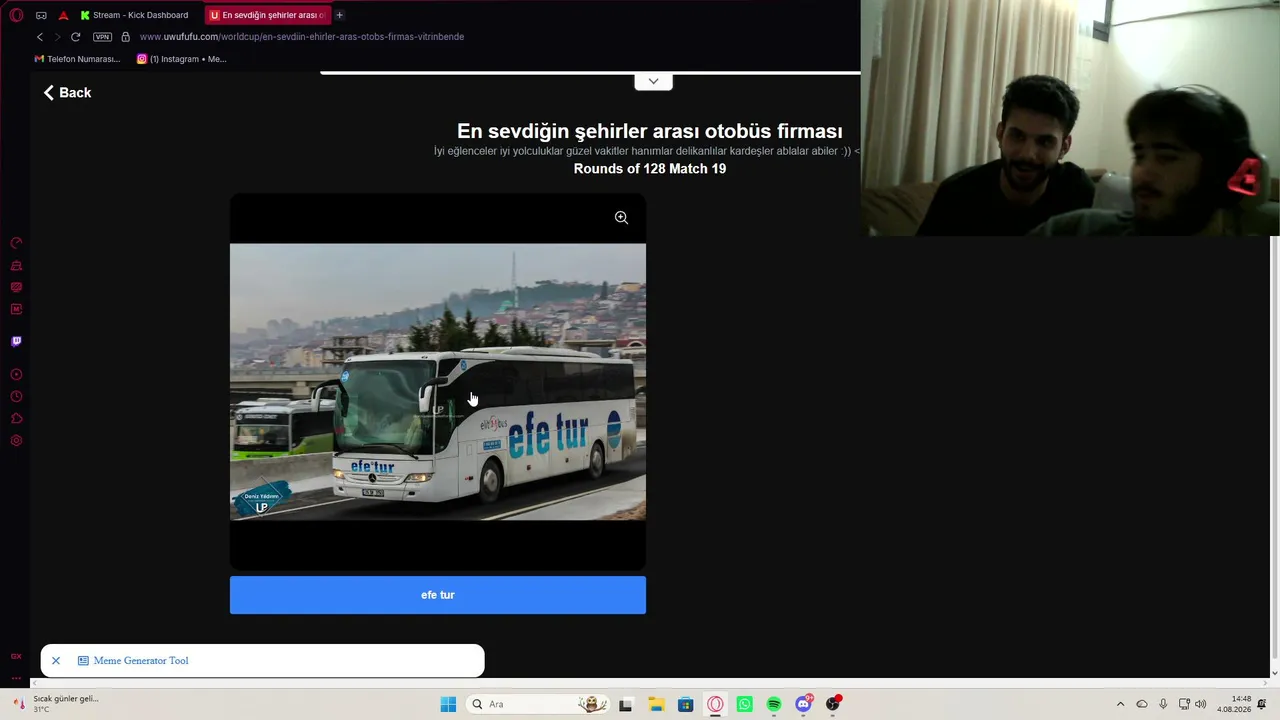Open the Twitch panel in sidebar

click(x=16, y=341)
